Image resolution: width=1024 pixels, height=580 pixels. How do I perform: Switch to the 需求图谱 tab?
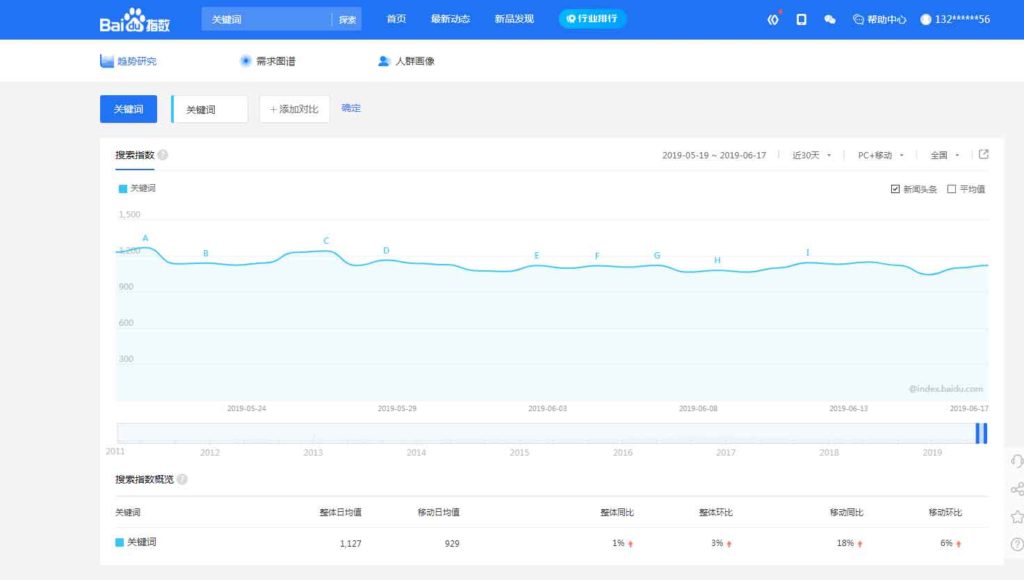[x=267, y=61]
